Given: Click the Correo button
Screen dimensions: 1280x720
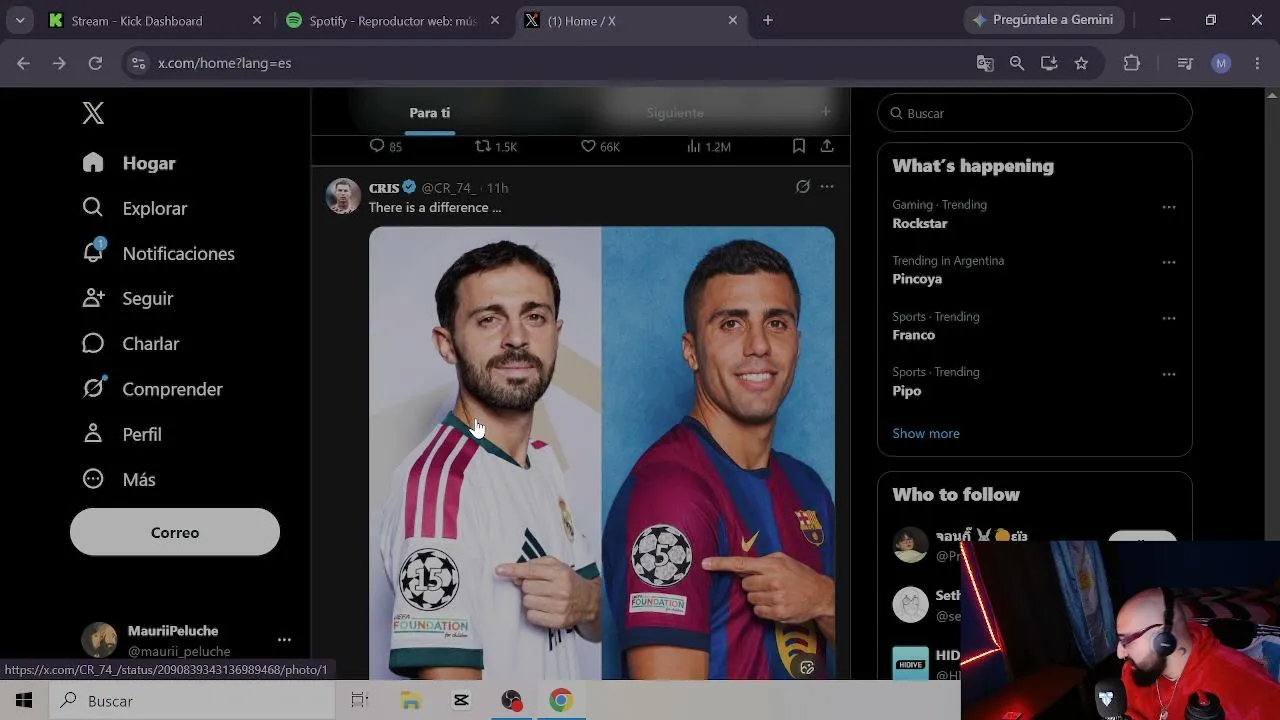Looking at the screenshot, I should pos(175,532).
